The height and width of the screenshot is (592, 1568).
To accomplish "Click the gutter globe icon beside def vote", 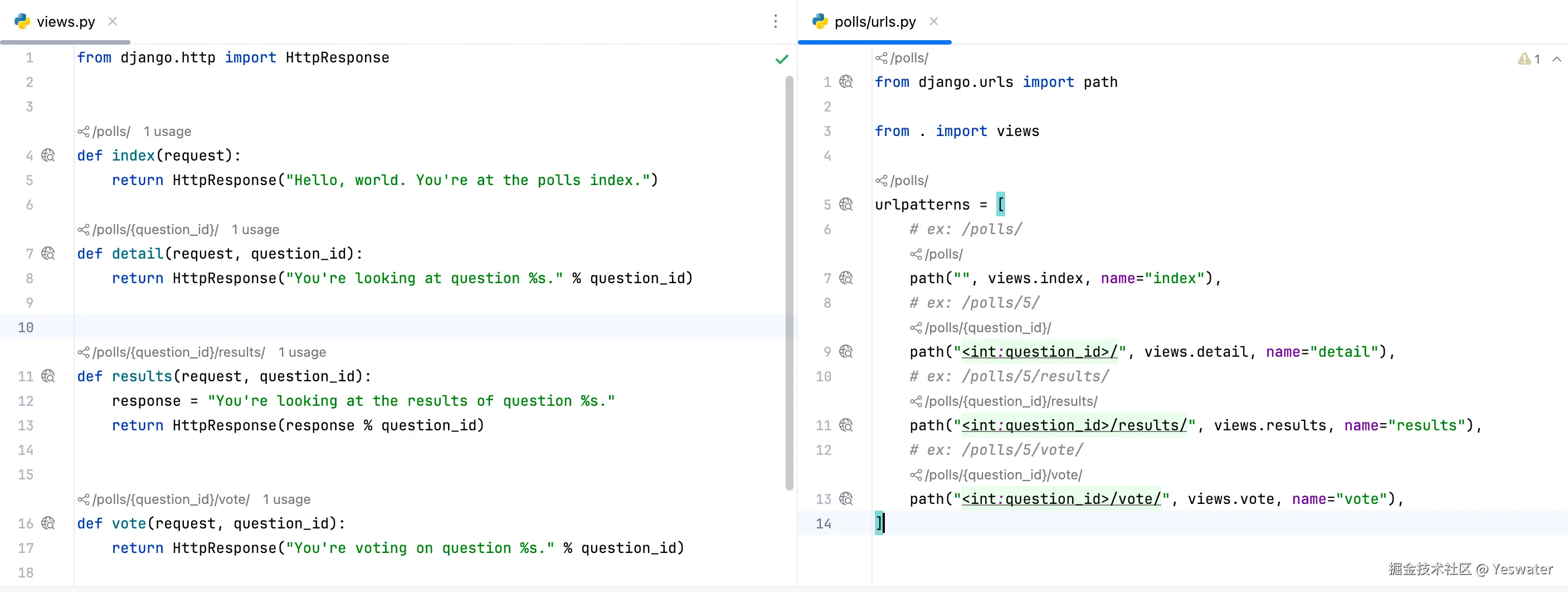I will pyautogui.click(x=48, y=523).
